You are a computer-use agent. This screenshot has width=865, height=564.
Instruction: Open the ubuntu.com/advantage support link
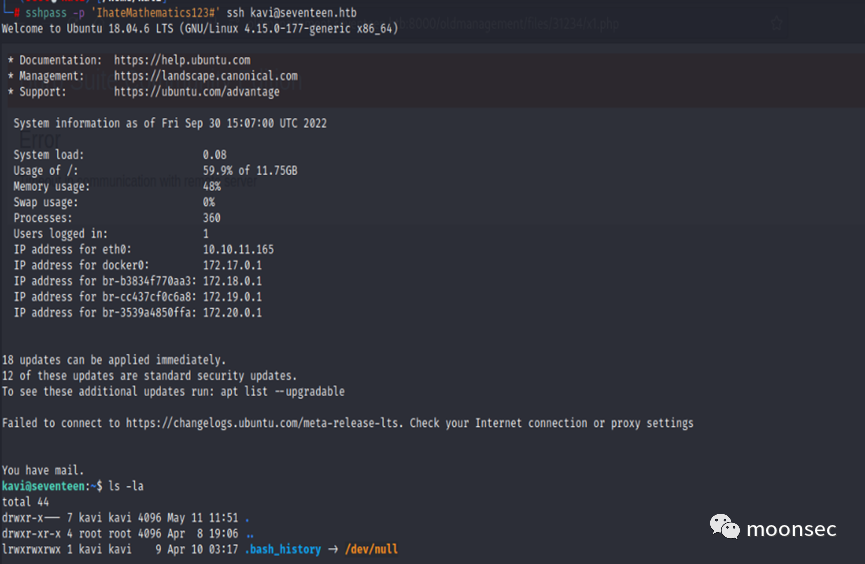191,92
